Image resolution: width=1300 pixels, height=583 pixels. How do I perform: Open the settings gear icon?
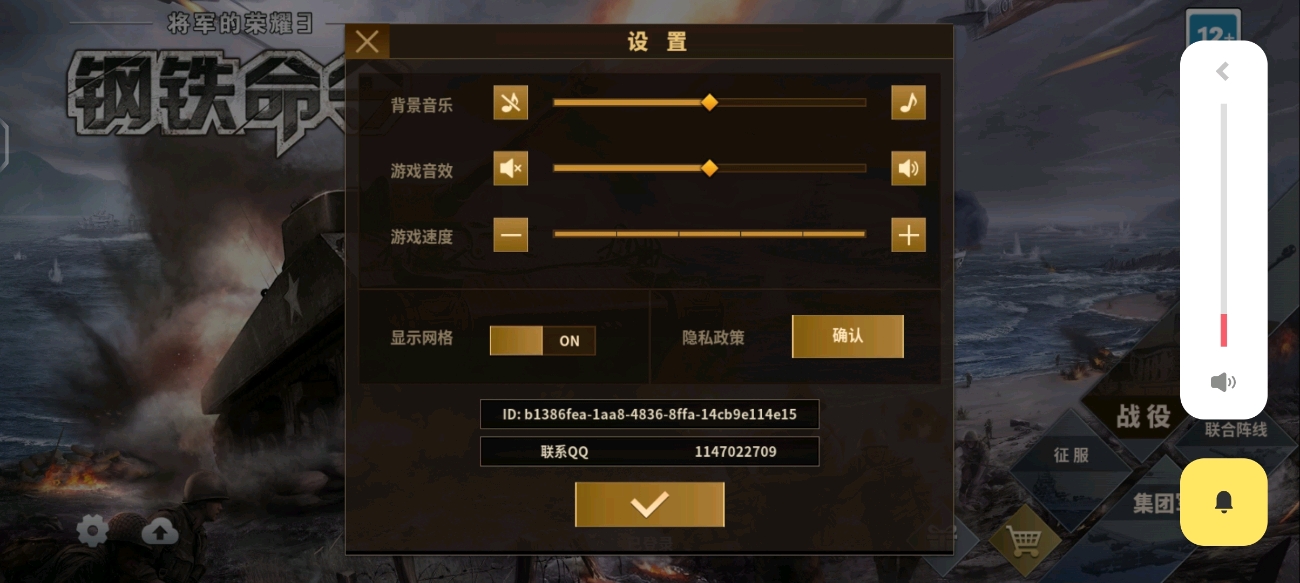92,531
